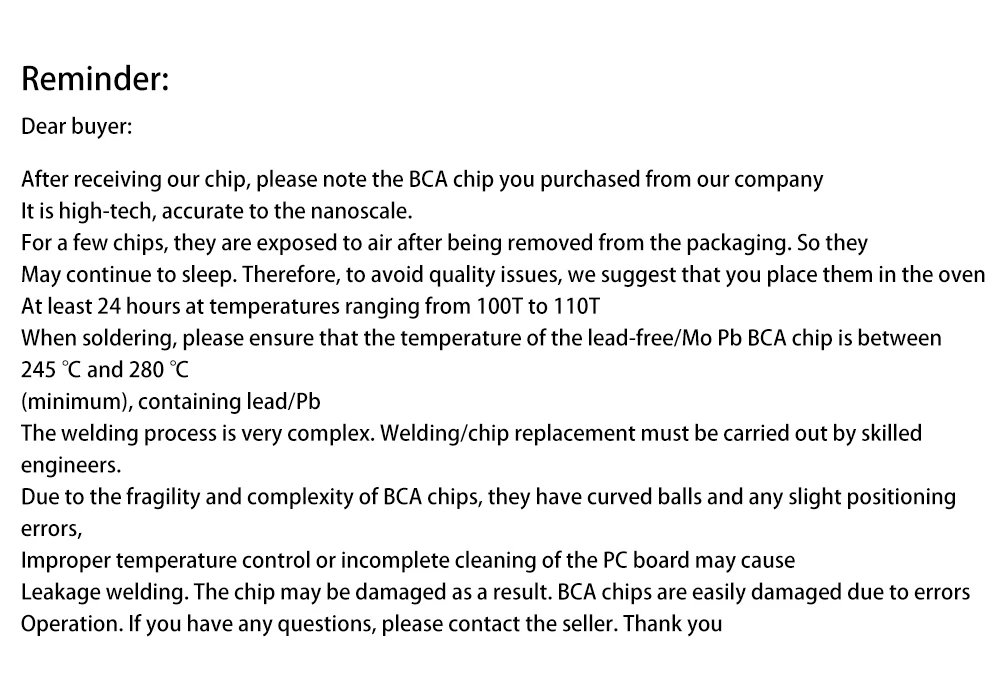Viewport: 1000px width, 700px height.
Task: Click 'The welding process is very complex'
Action: (x=197, y=434)
